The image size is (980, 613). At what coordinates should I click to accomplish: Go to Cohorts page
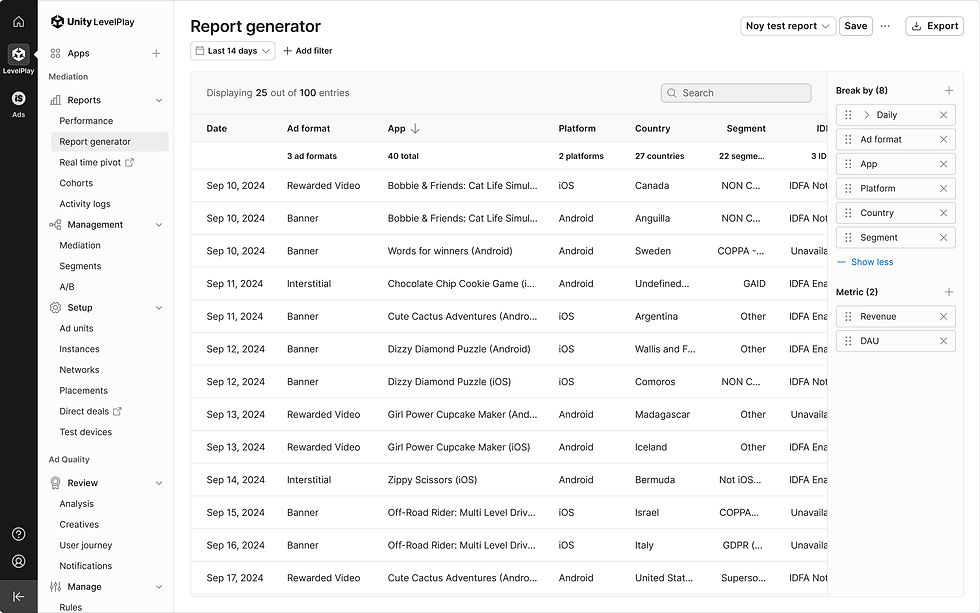pyautogui.click(x=76, y=183)
